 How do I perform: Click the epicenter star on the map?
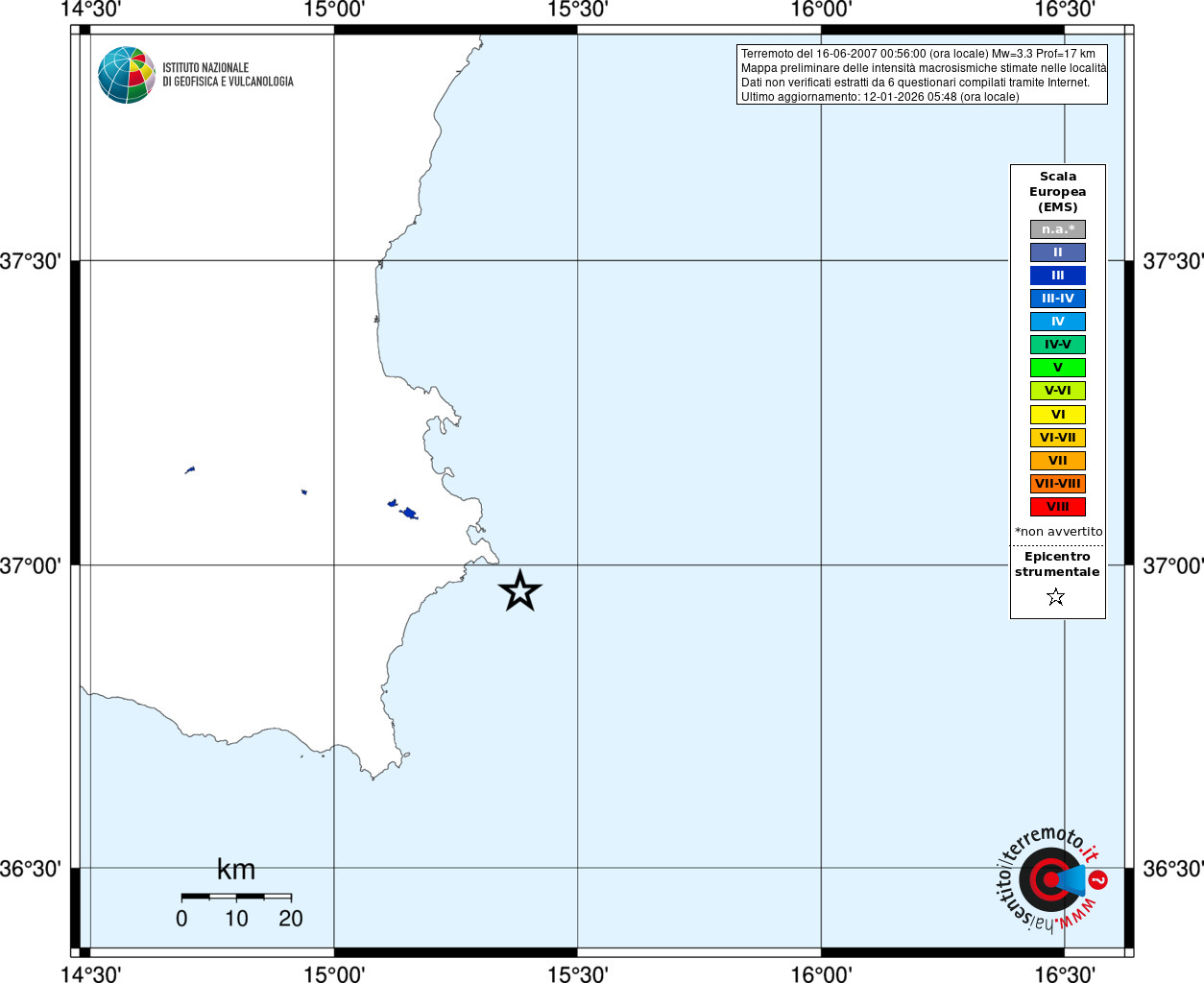pyautogui.click(x=520, y=590)
